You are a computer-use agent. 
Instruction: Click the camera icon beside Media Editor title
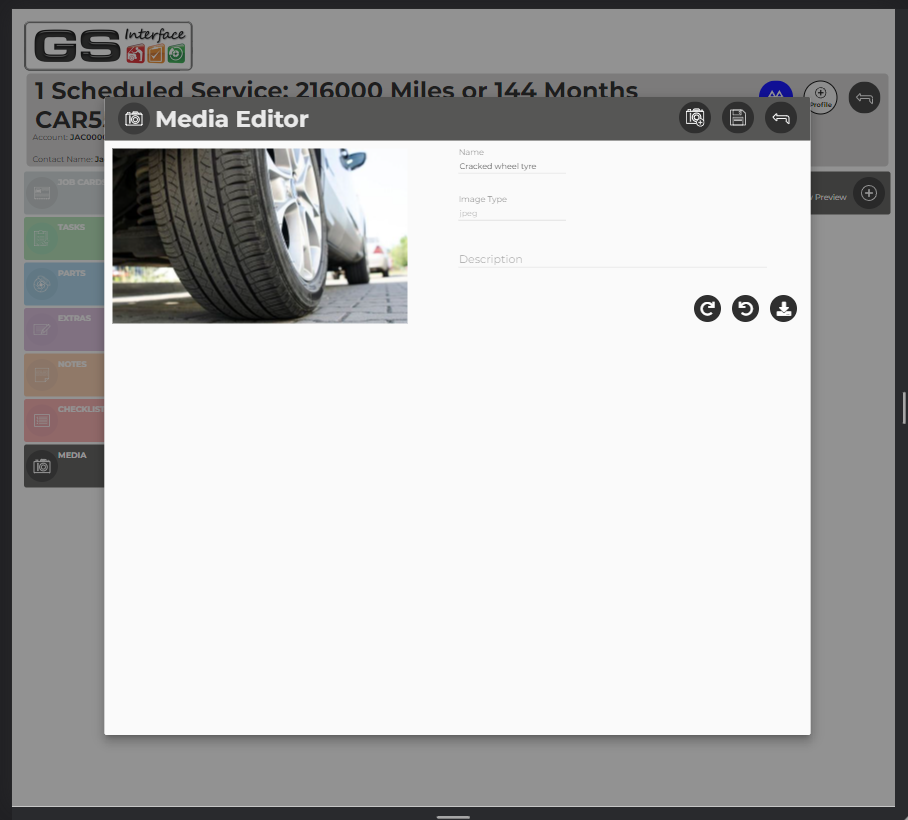(x=134, y=119)
